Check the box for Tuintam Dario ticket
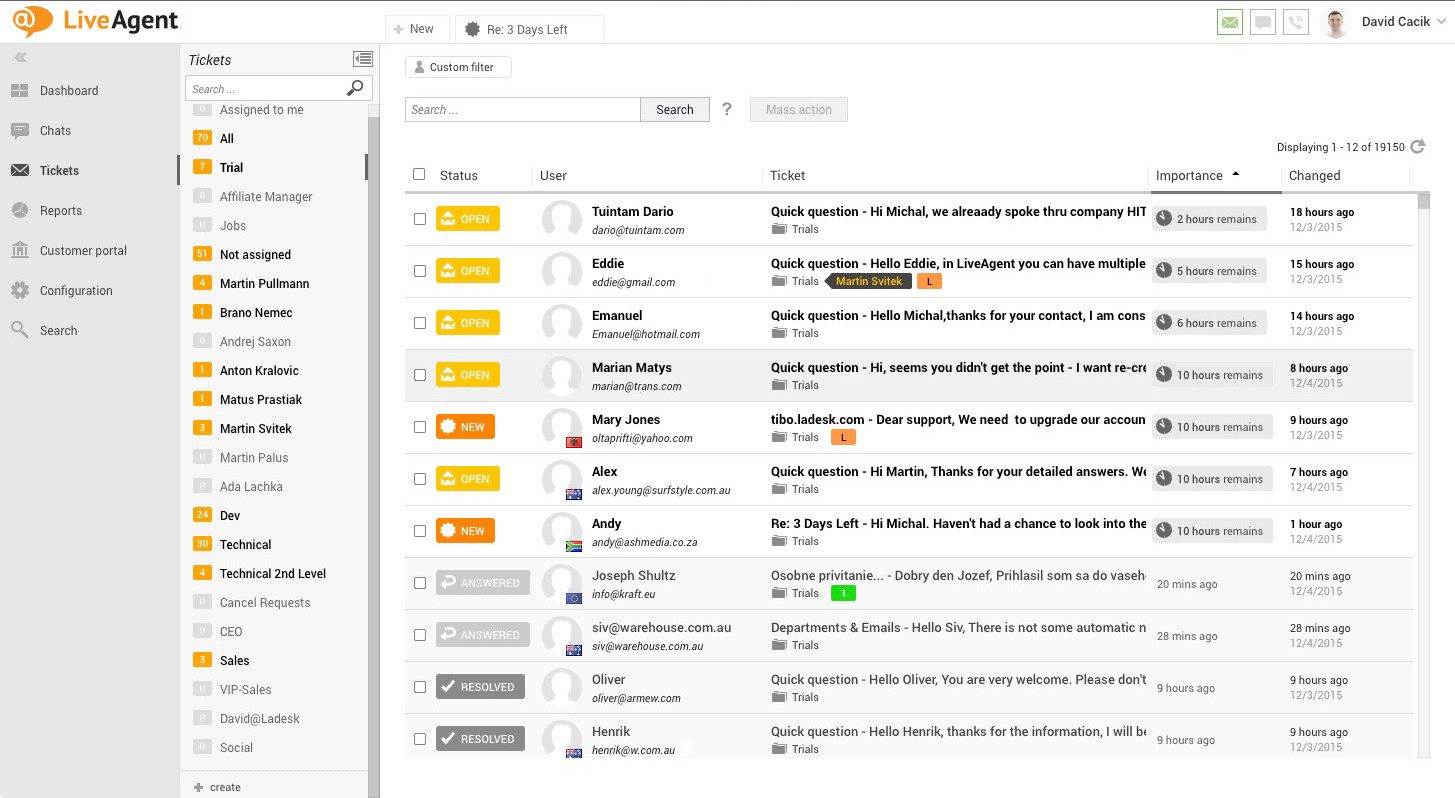 (x=420, y=219)
